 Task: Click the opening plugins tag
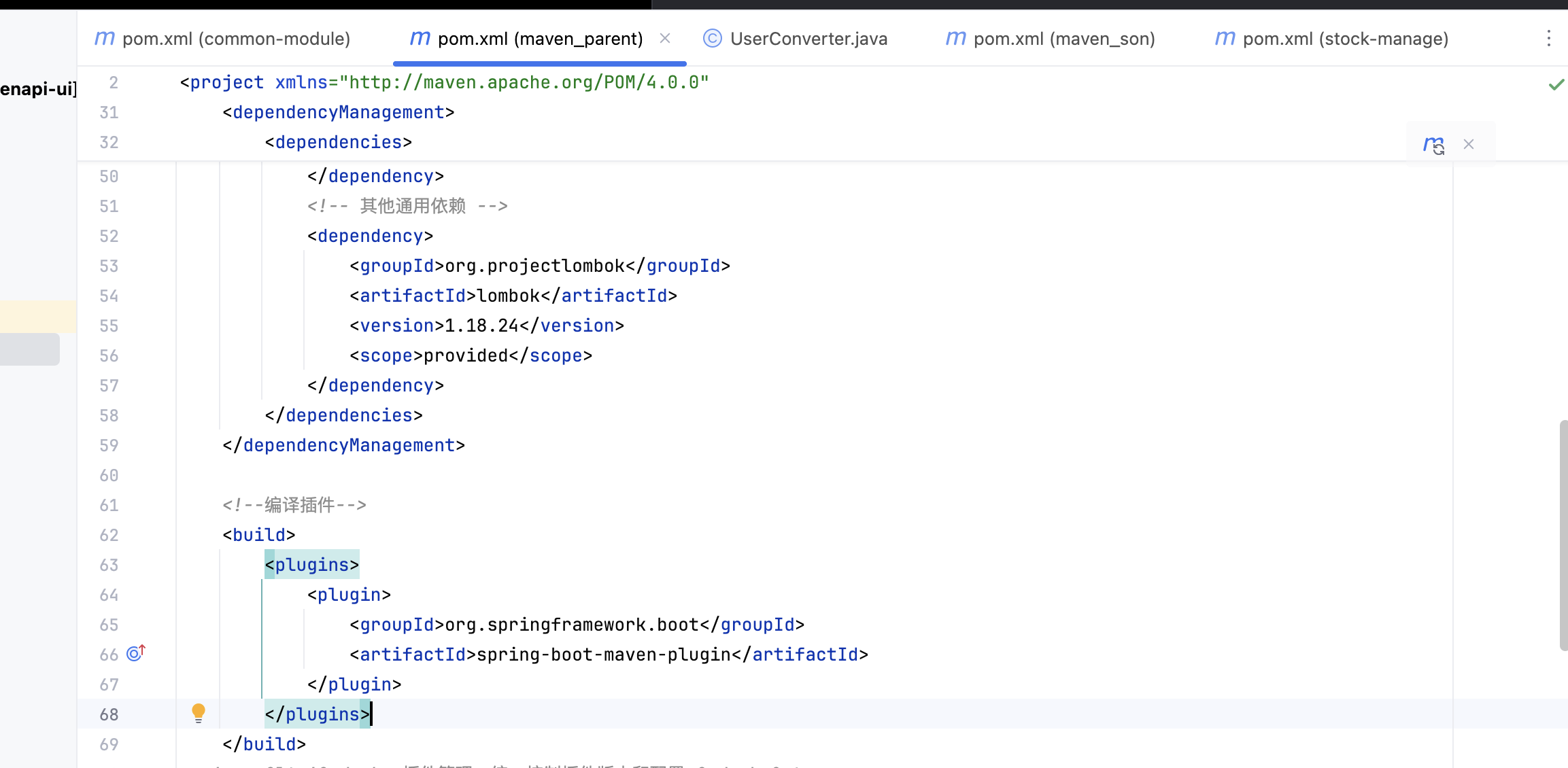point(312,565)
